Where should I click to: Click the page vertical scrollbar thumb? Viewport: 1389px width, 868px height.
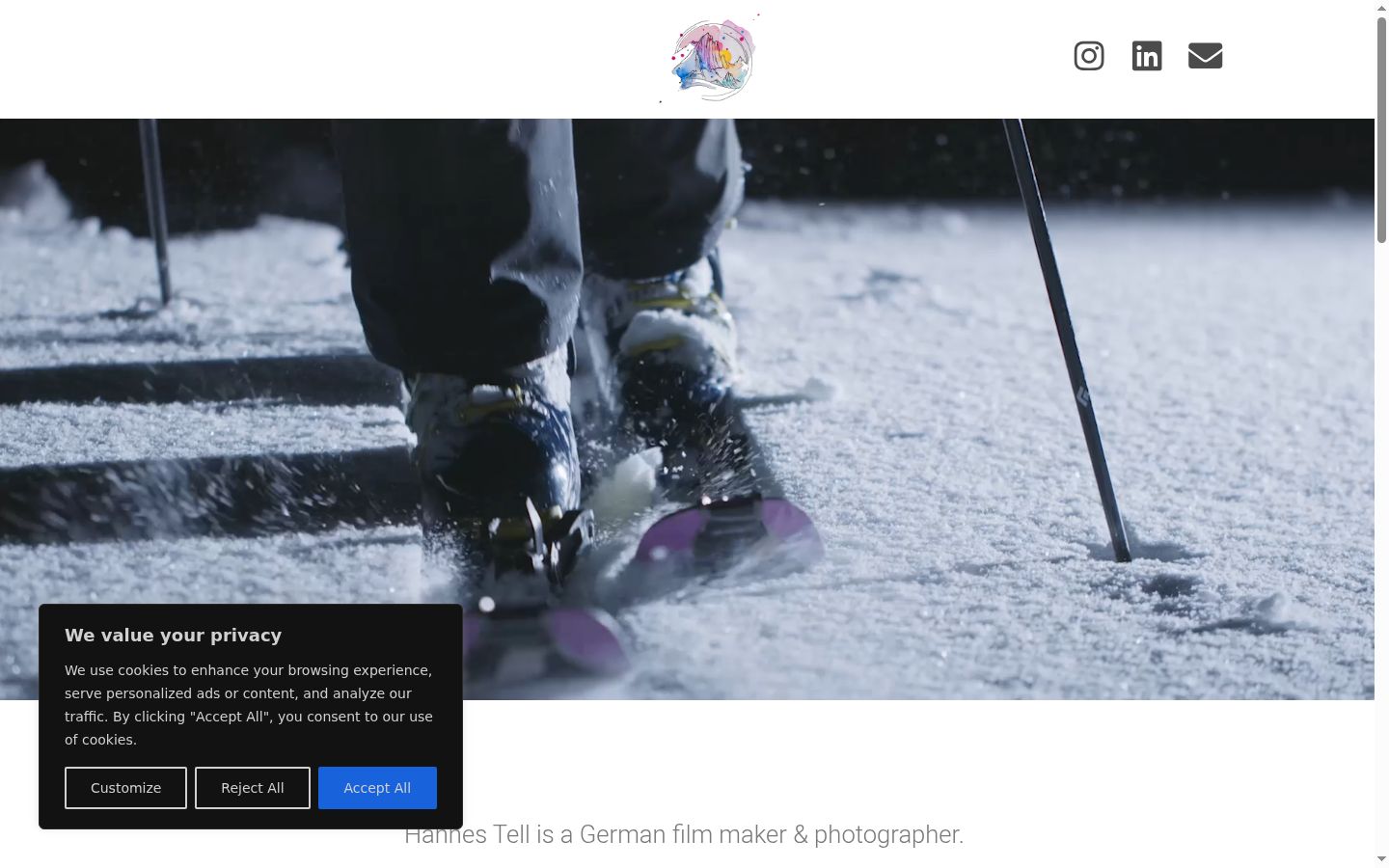click(1381, 128)
